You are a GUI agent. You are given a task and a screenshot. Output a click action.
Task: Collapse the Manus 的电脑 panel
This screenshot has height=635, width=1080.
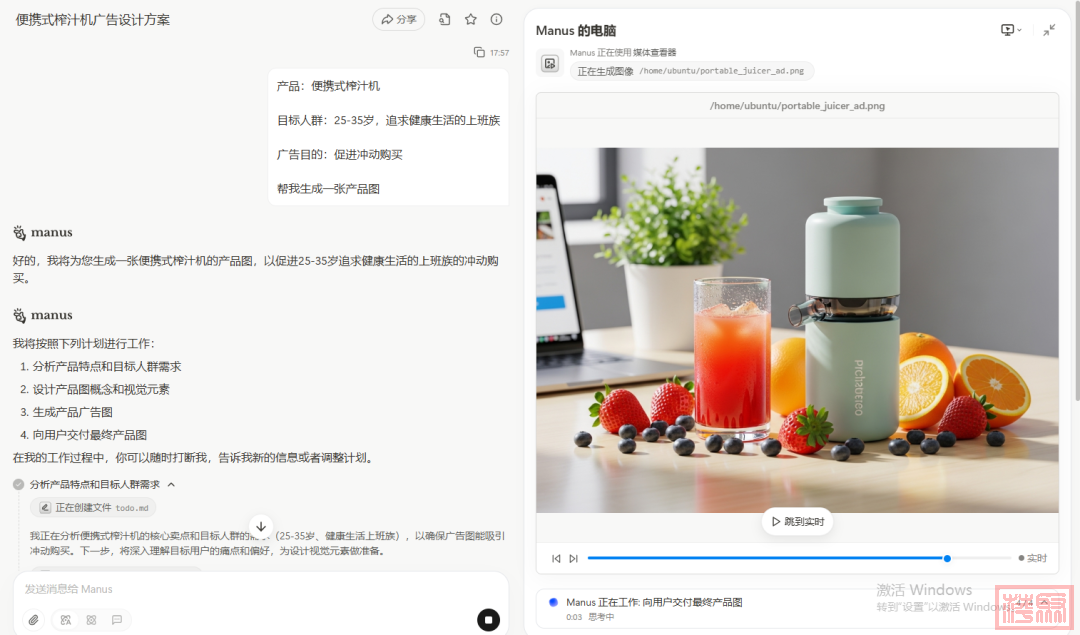click(1049, 30)
